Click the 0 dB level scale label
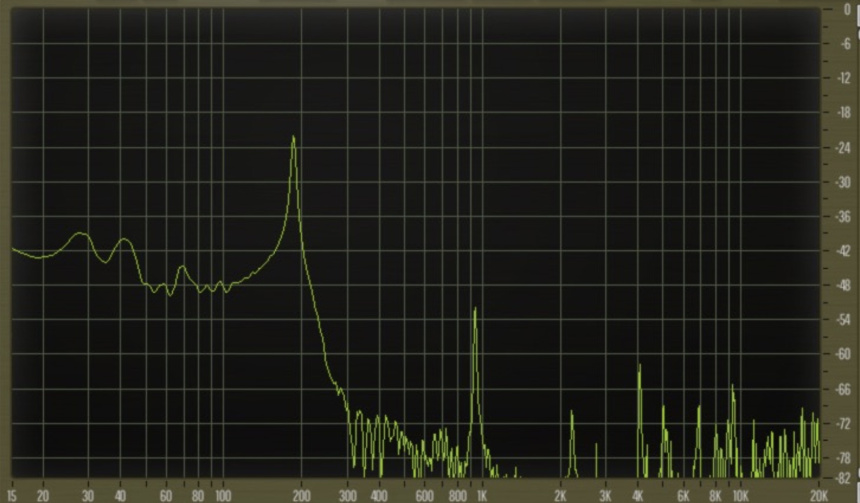Image resolution: width=860 pixels, height=503 pixels. [x=847, y=9]
